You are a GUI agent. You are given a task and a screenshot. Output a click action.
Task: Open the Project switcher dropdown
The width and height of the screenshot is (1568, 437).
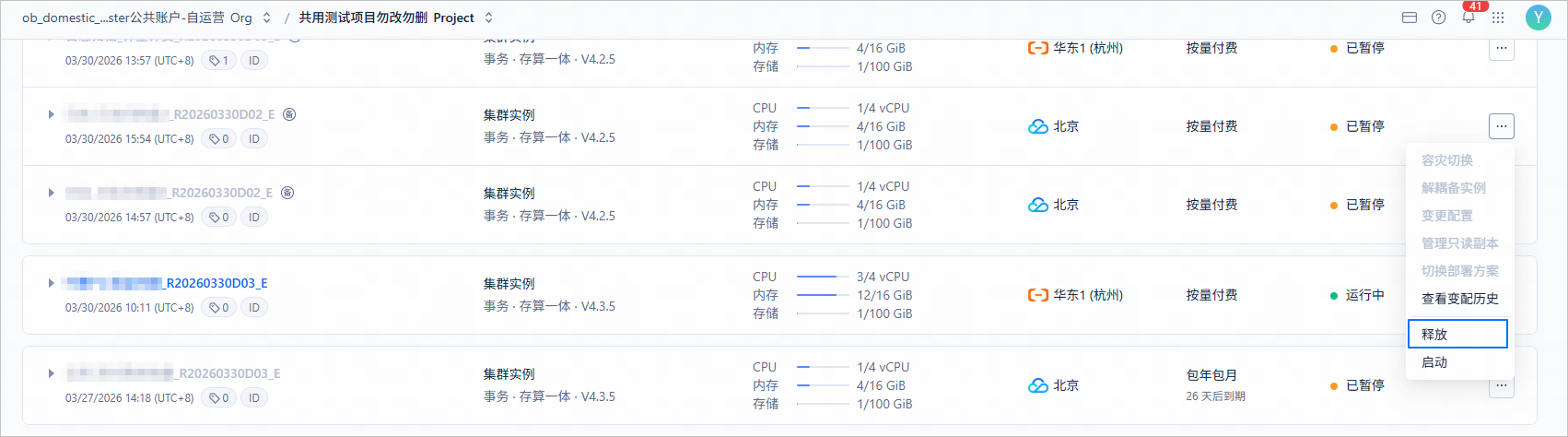click(x=488, y=18)
